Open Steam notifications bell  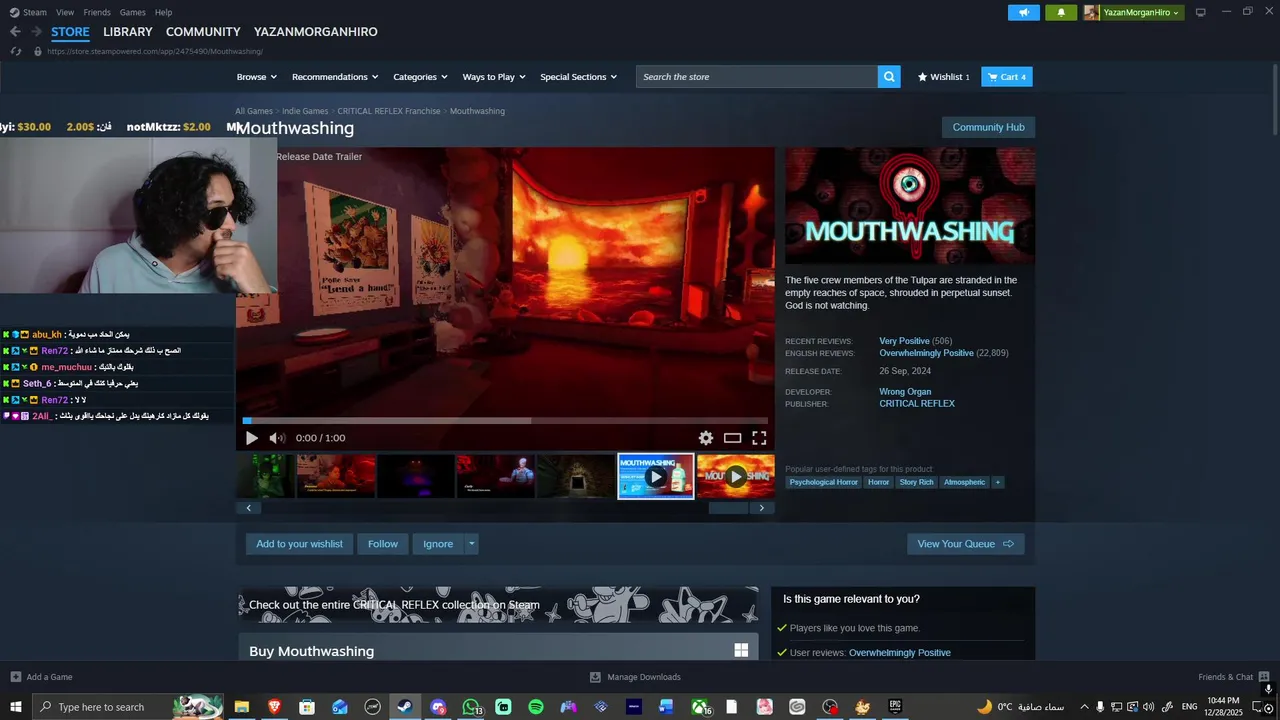(1061, 12)
